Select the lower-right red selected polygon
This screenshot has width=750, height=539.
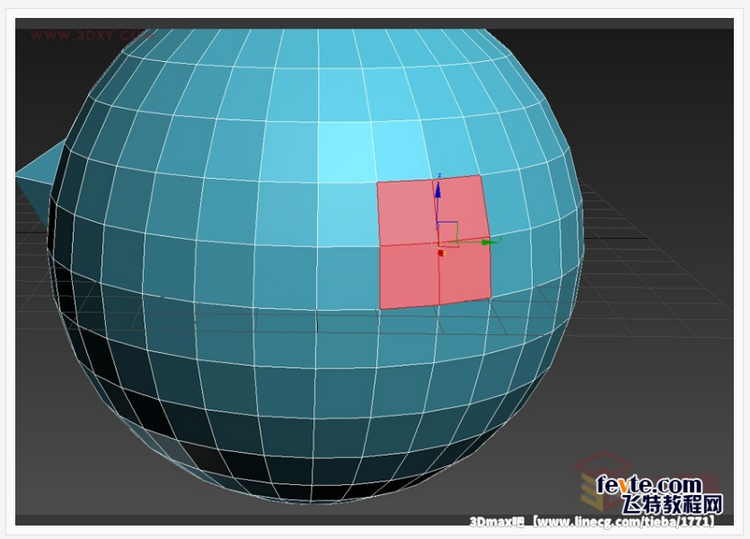coord(465,270)
